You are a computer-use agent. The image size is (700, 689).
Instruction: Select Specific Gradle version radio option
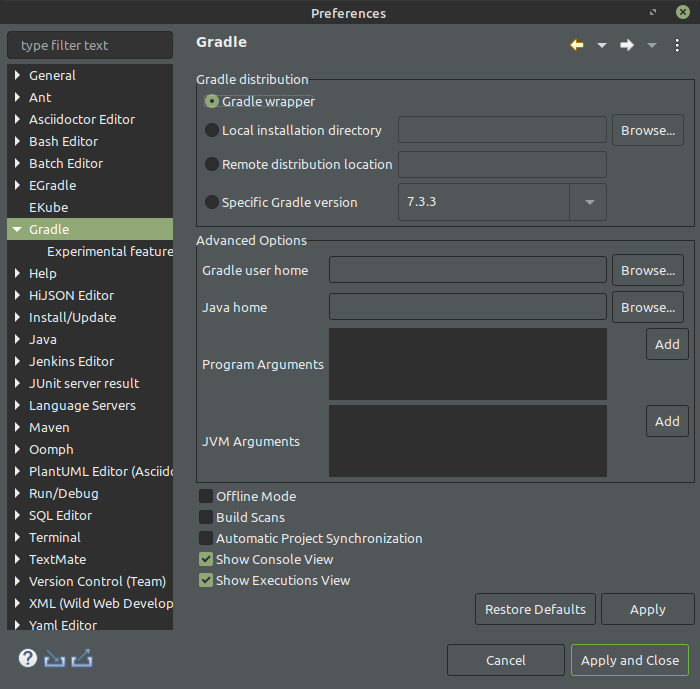tap(212, 202)
